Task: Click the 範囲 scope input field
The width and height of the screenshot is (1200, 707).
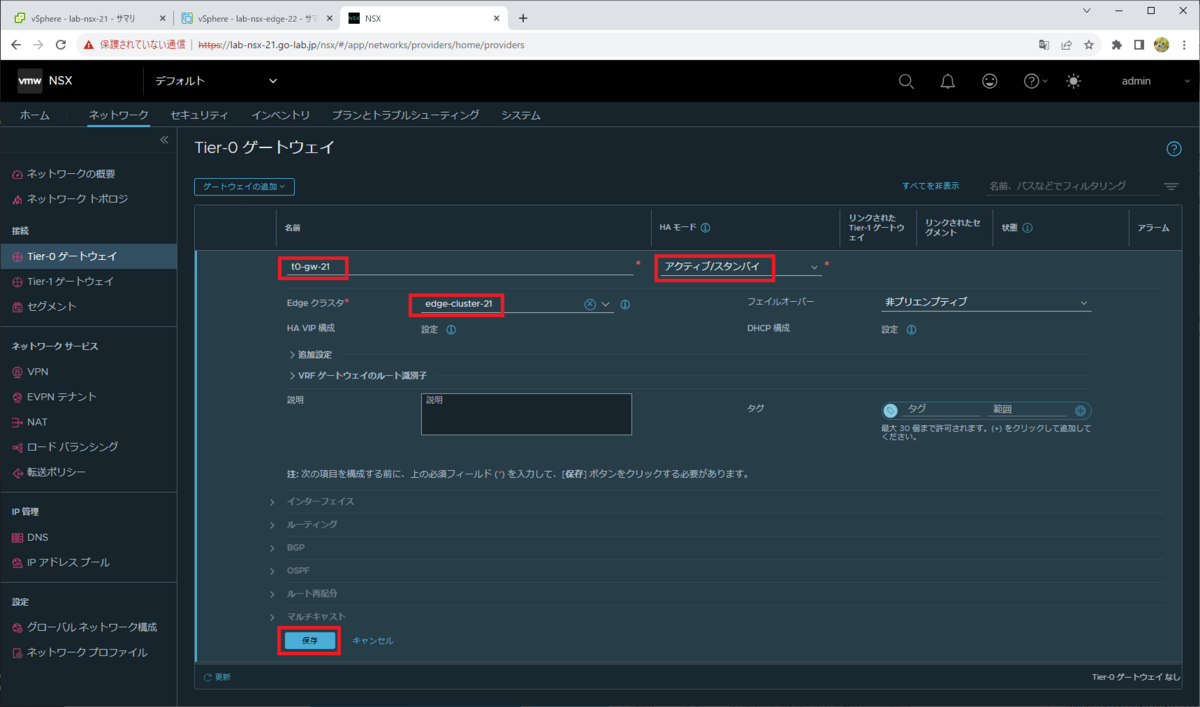Action: point(1028,410)
